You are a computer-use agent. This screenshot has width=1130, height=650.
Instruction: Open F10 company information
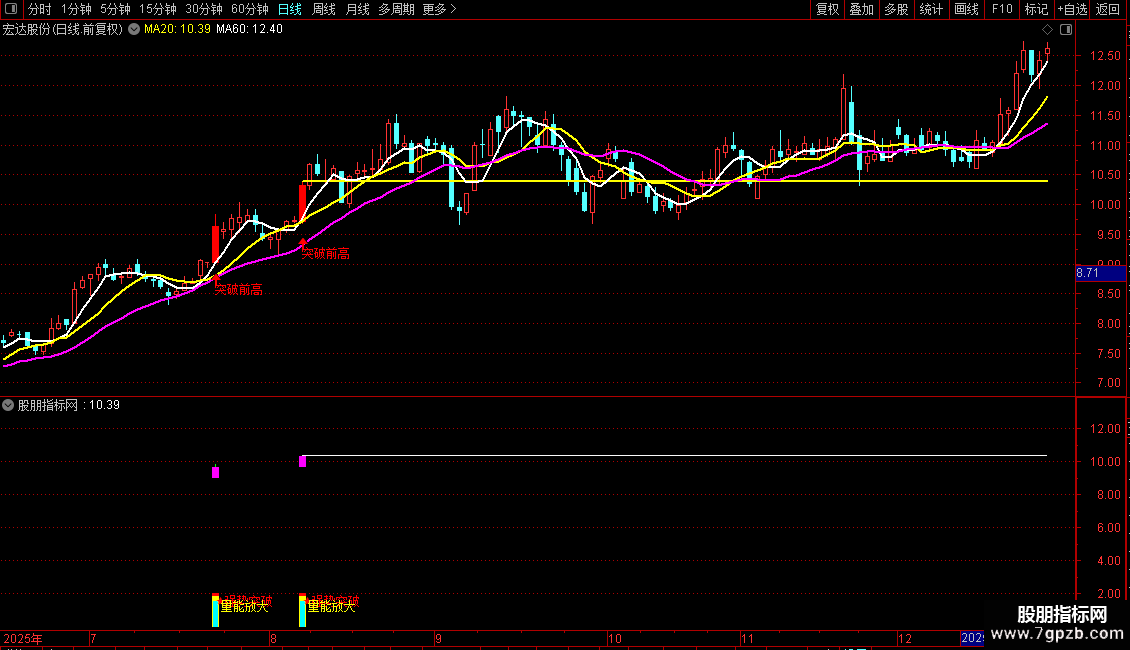[x=1002, y=9]
